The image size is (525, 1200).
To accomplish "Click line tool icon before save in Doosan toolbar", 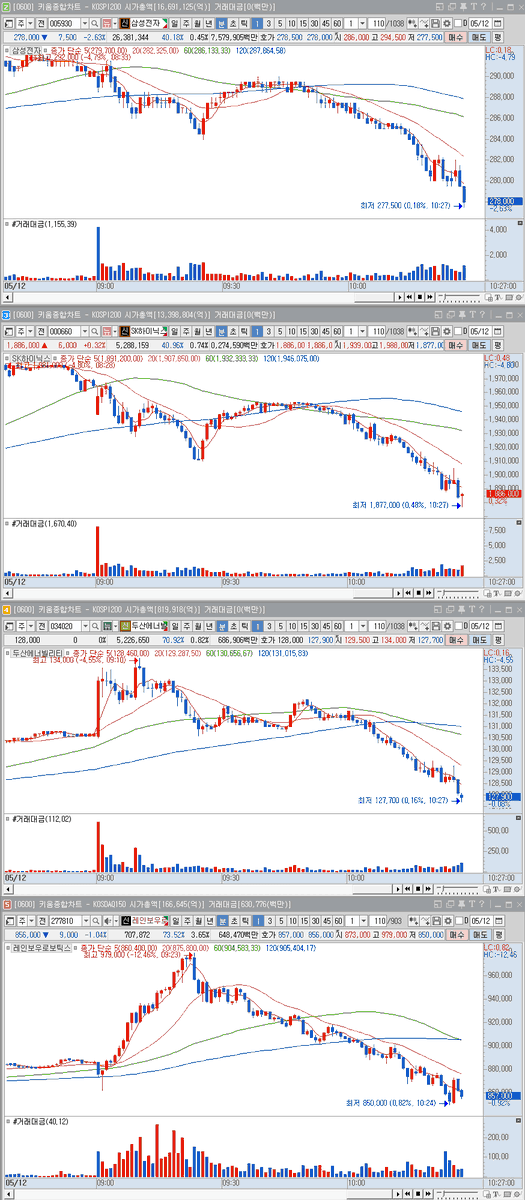I will coord(424,625).
